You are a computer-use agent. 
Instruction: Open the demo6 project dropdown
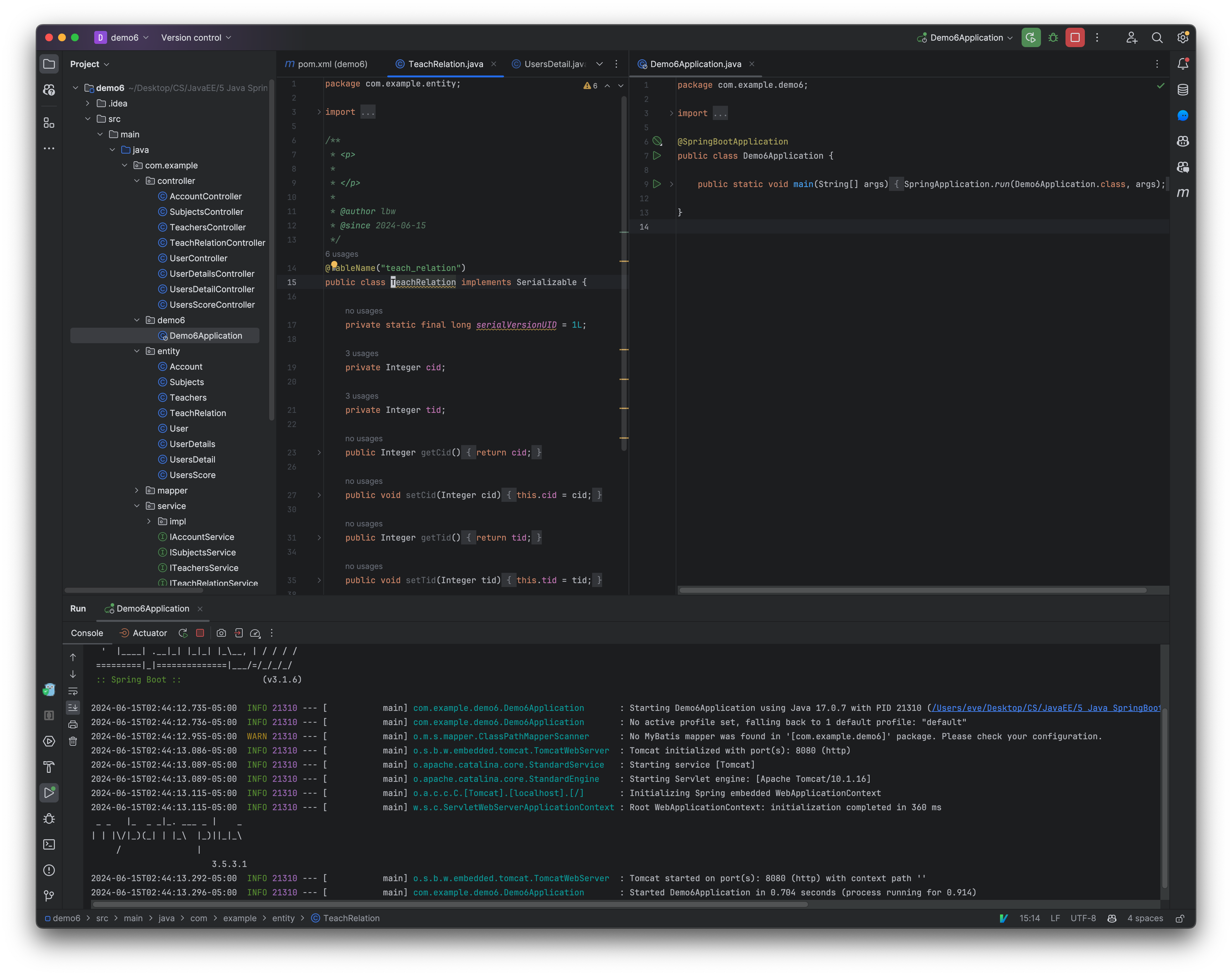pos(122,38)
